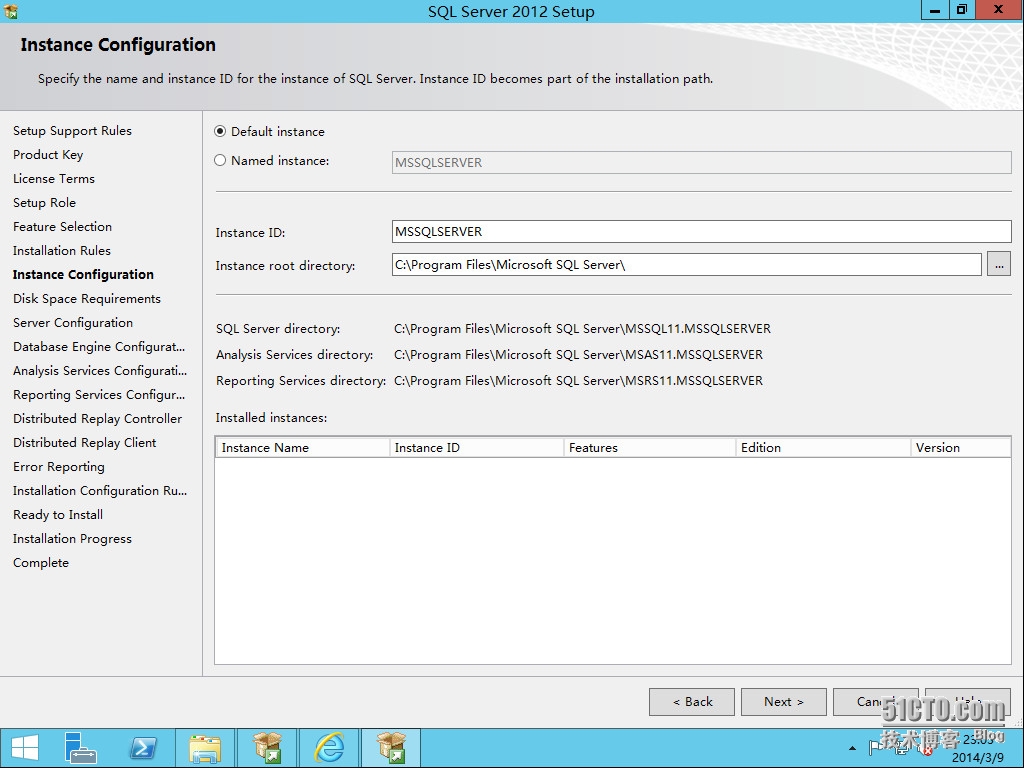Click the MSAS11.MSSQLSERVER directory path
The width and height of the screenshot is (1024, 768).
579,355
